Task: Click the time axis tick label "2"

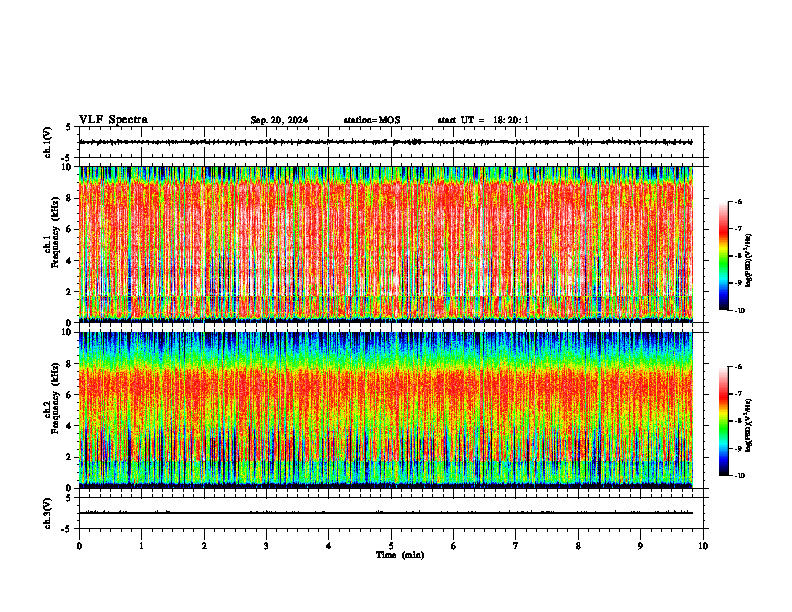Action: pyautogui.click(x=204, y=546)
